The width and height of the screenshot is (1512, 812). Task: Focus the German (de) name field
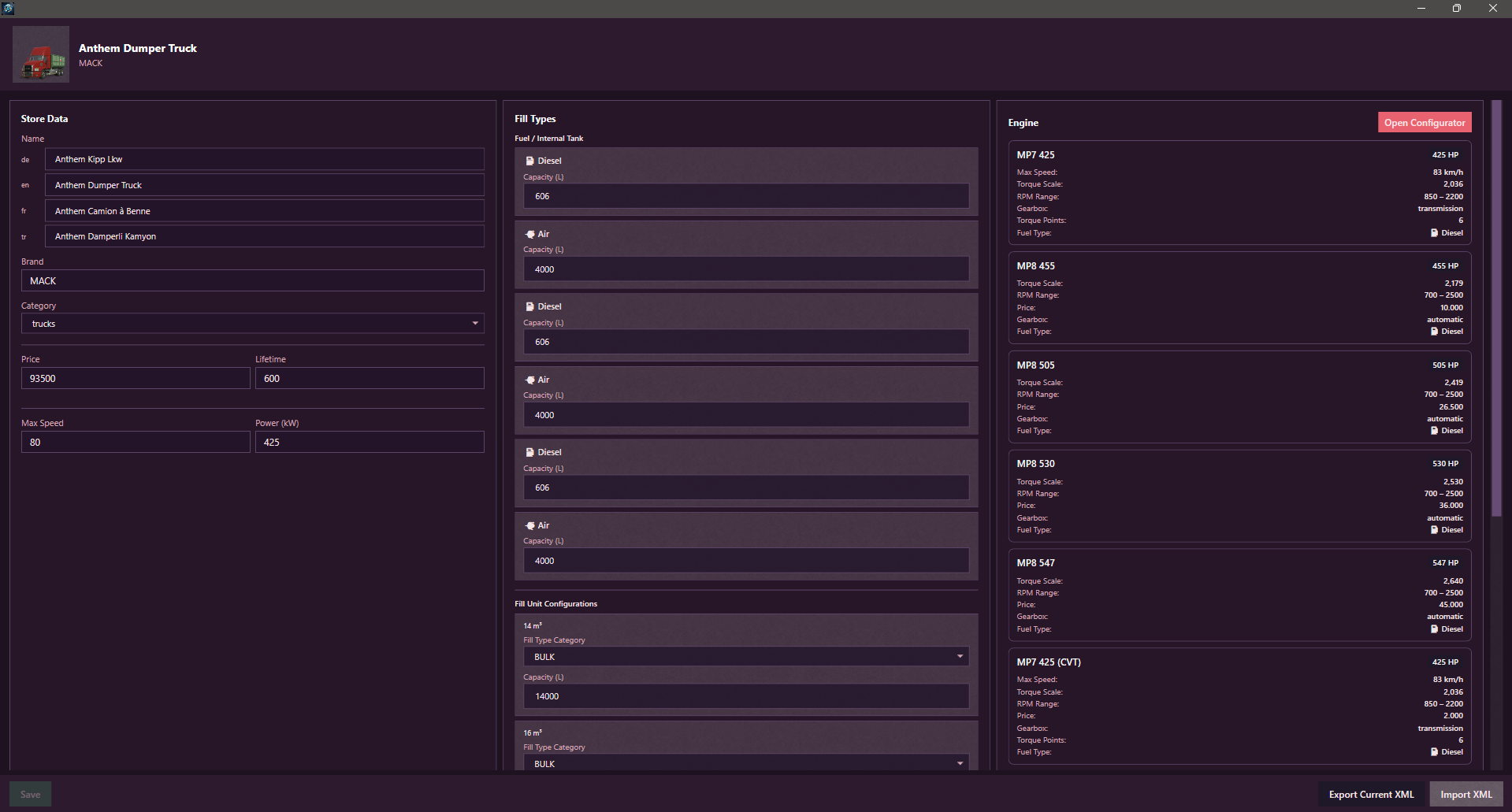[264, 159]
